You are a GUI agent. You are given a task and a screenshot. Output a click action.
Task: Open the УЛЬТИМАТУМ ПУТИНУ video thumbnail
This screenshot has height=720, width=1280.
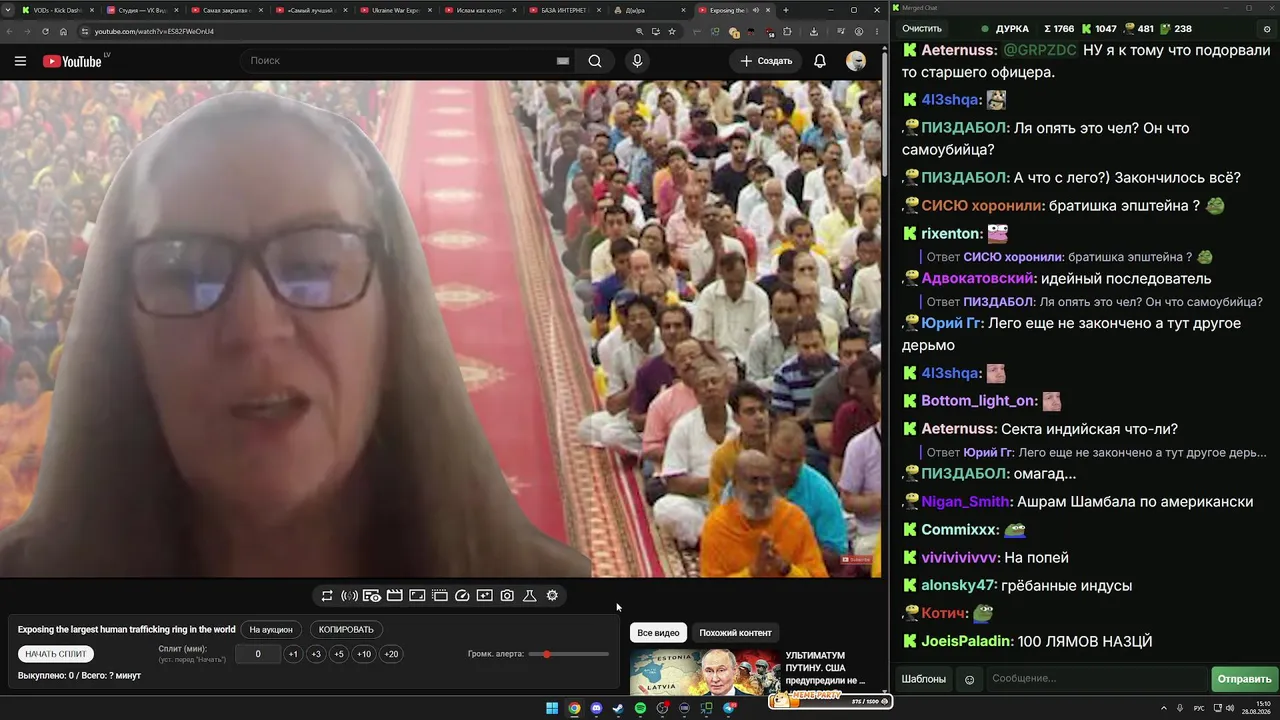(705, 673)
